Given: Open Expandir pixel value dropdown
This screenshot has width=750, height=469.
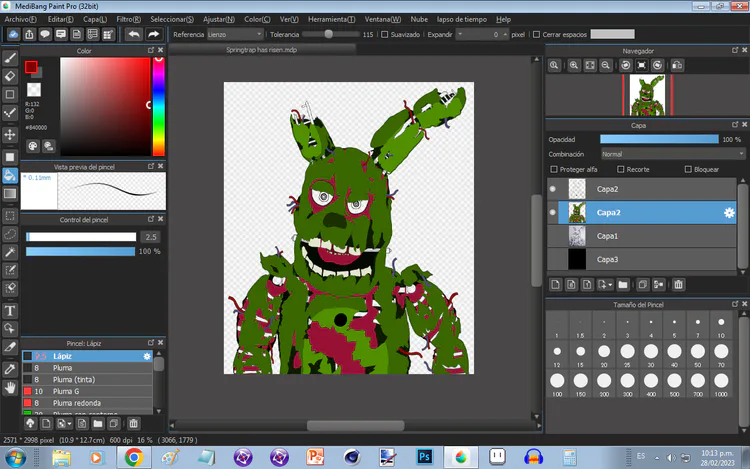Looking at the screenshot, I should coord(460,34).
